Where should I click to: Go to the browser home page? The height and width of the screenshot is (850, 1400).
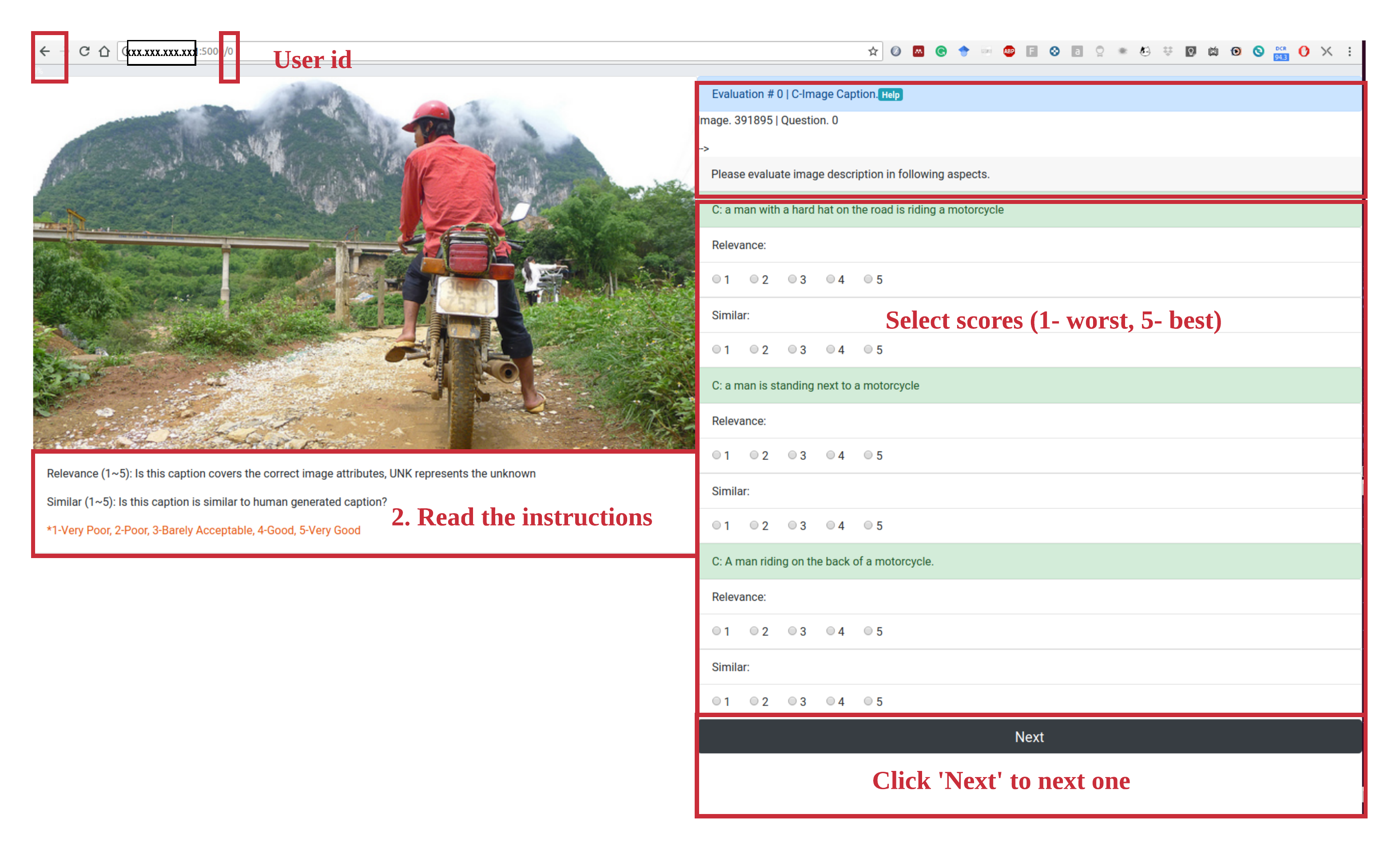(104, 52)
